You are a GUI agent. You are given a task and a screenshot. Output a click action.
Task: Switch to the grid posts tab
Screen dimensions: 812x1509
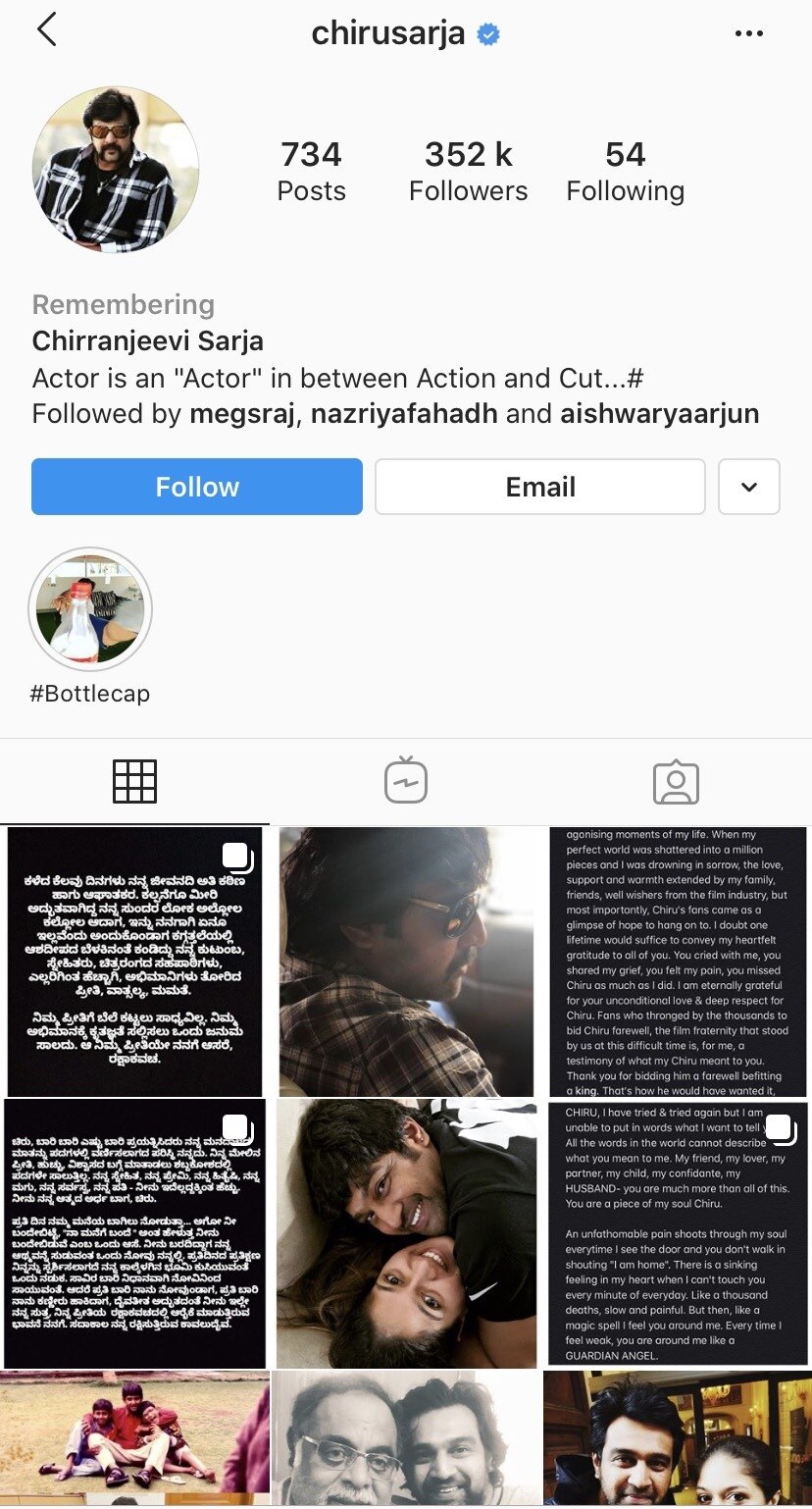click(x=135, y=781)
